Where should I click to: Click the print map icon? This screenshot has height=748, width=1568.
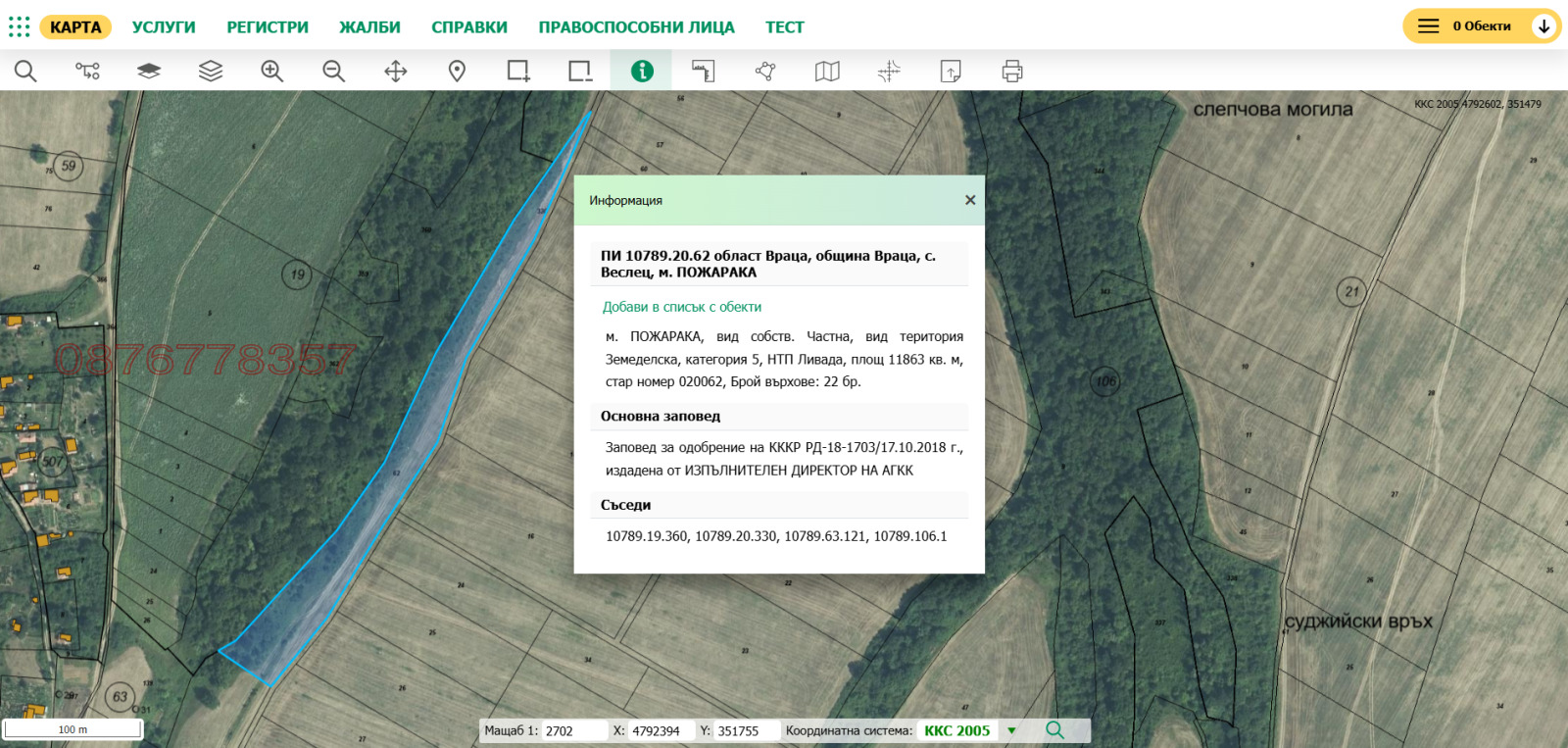pos(1012,71)
